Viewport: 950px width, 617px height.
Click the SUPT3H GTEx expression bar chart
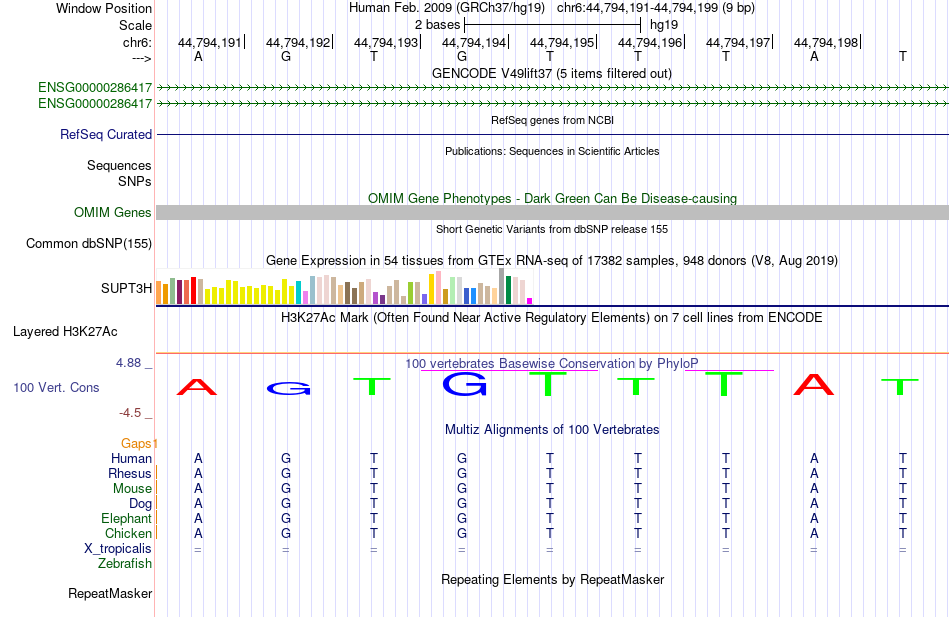click(x=344, y=286)
